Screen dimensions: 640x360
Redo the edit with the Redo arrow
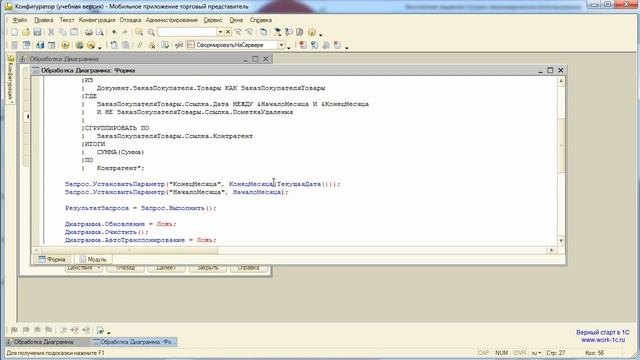[x=125, y=32]
